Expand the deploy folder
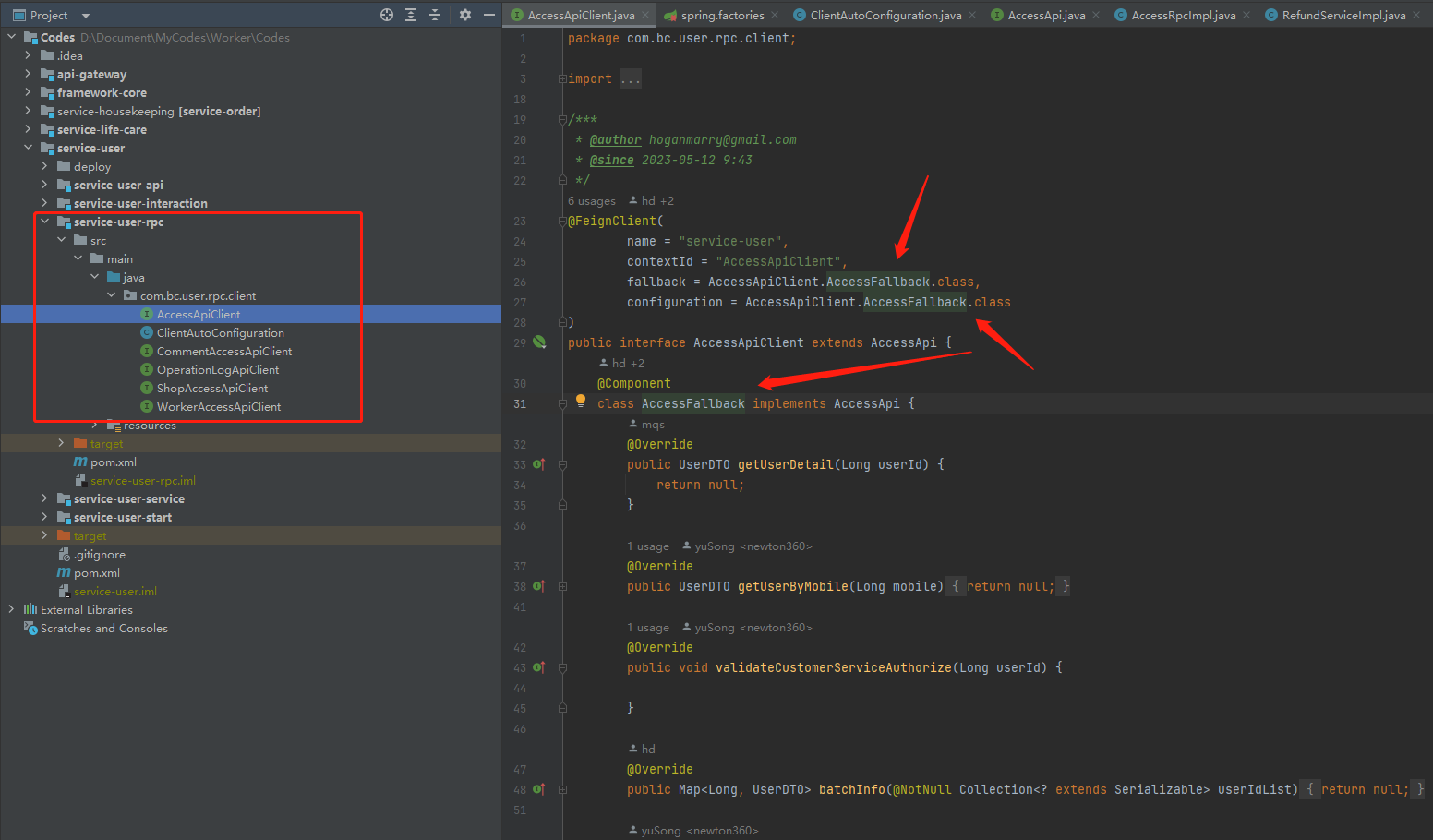The image size is (1433, 840). coord(44,166)
